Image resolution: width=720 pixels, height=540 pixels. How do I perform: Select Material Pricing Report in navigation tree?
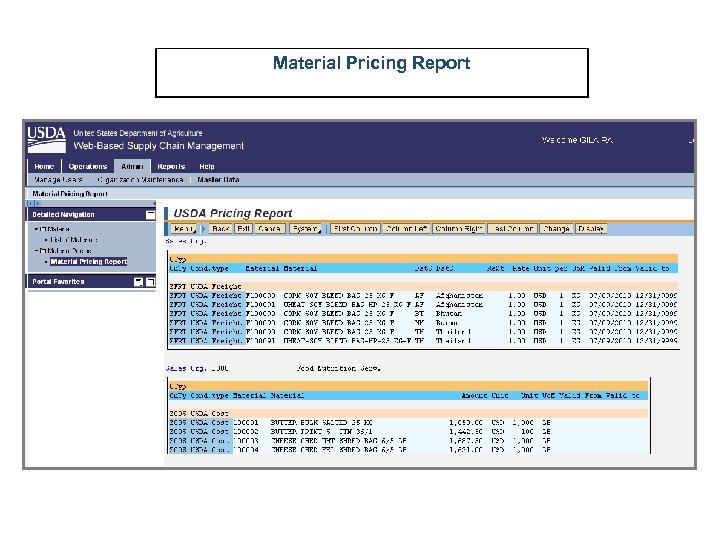[89, 262]
